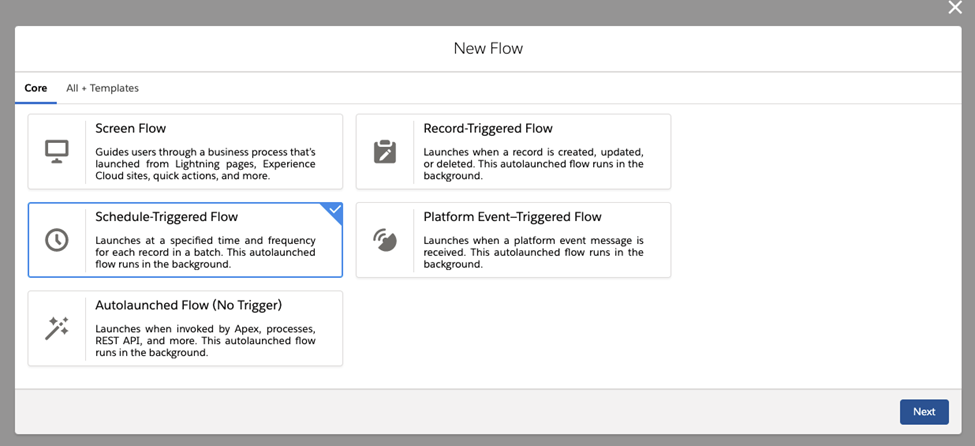This screenshot has height=446, width=975.
Task: Click the Schedule-Triggered Flow clock icon
Action: coord(57,240)
